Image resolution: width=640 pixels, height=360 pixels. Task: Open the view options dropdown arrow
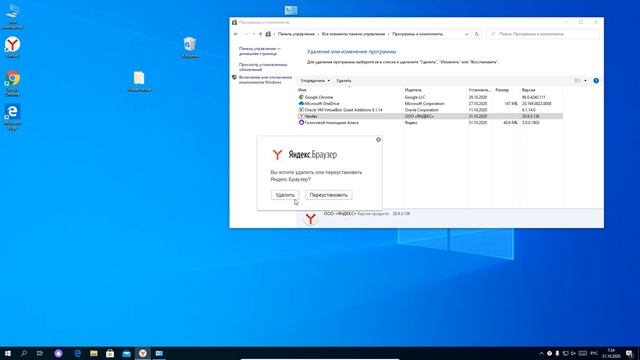[x=585, y=81]
